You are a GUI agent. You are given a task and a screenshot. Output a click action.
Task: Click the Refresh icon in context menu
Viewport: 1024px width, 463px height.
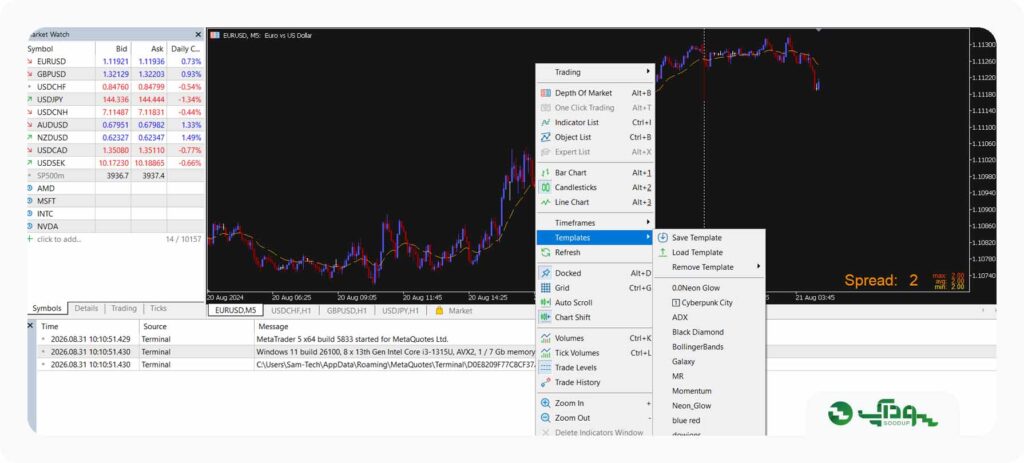coord(545,253)
